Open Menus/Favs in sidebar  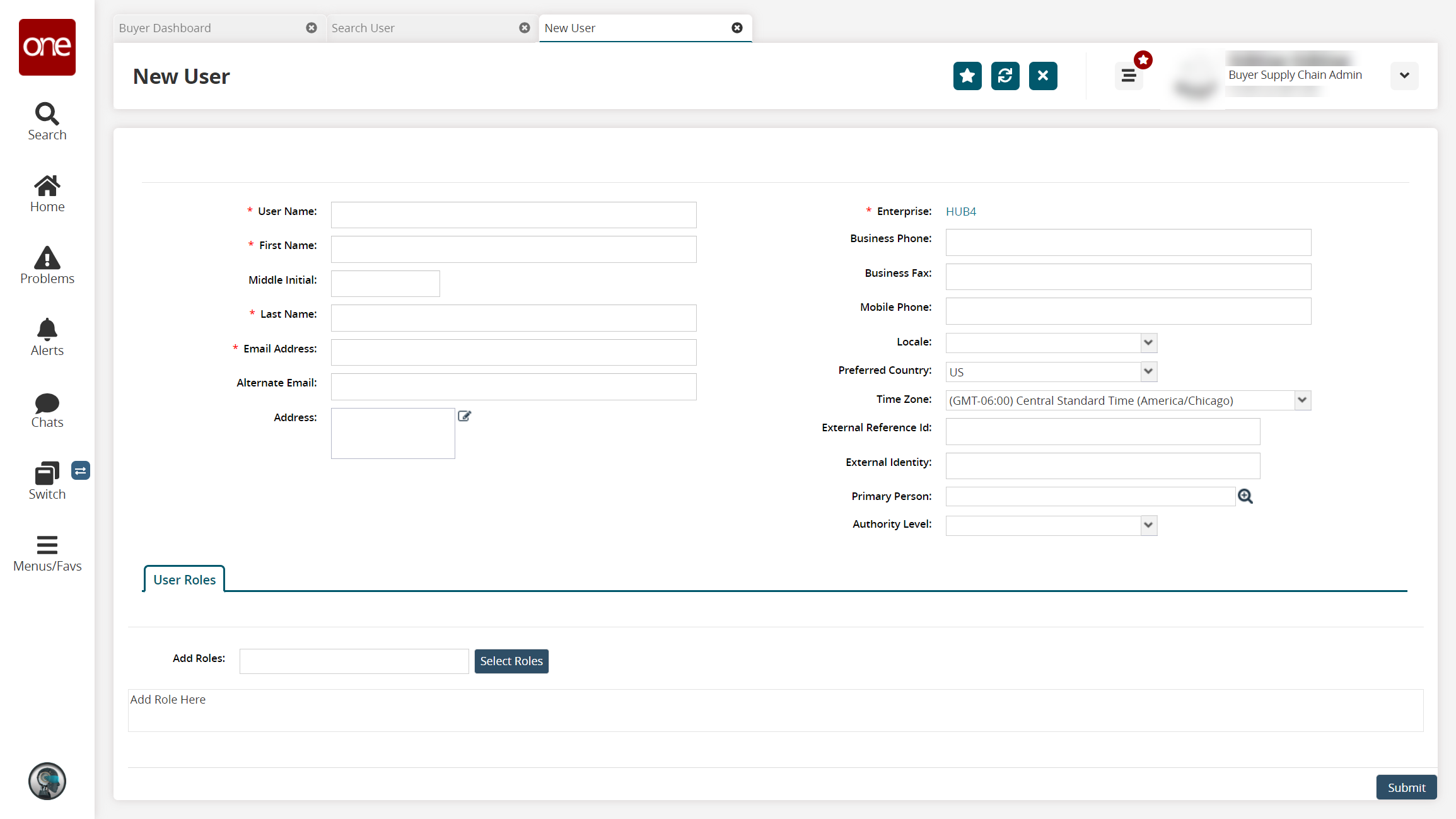[x=47, y=553]
